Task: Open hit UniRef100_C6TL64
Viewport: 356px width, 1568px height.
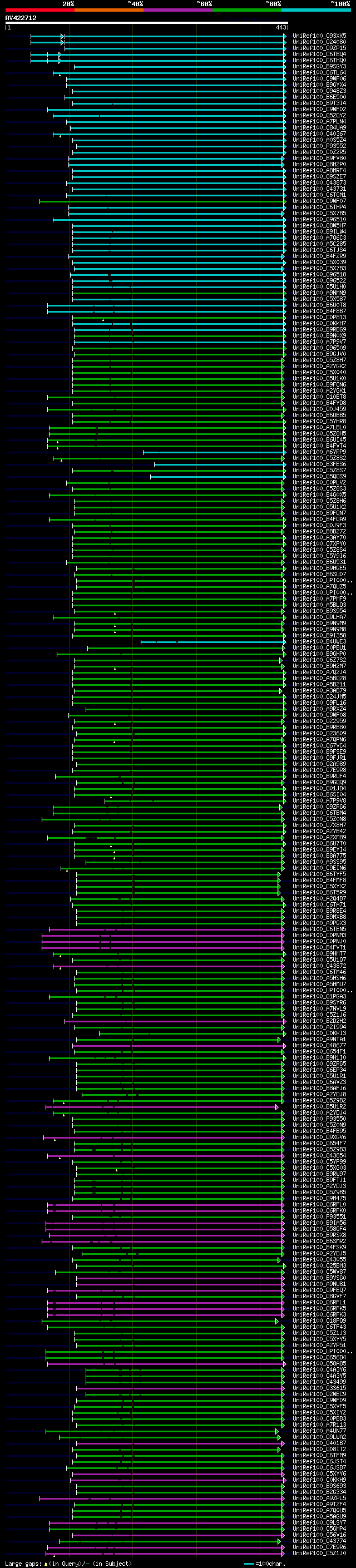Action: tap(319, 72)
